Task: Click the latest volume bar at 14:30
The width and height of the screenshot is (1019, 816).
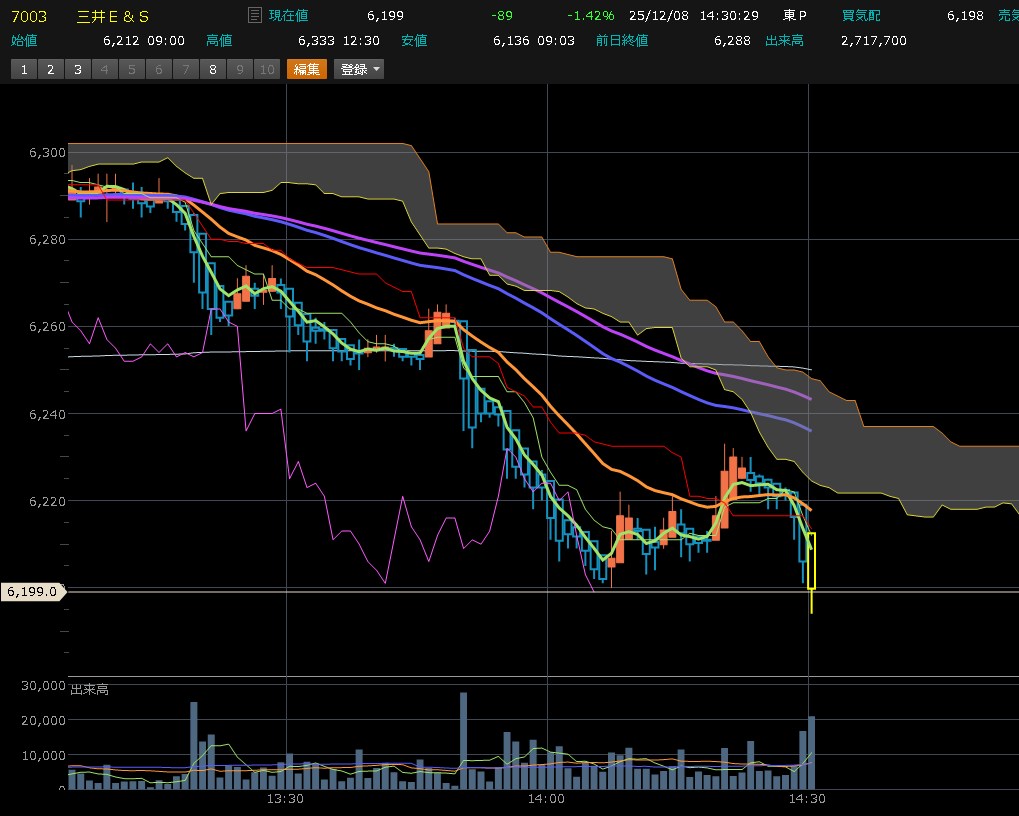Action: tap(811, 752)
